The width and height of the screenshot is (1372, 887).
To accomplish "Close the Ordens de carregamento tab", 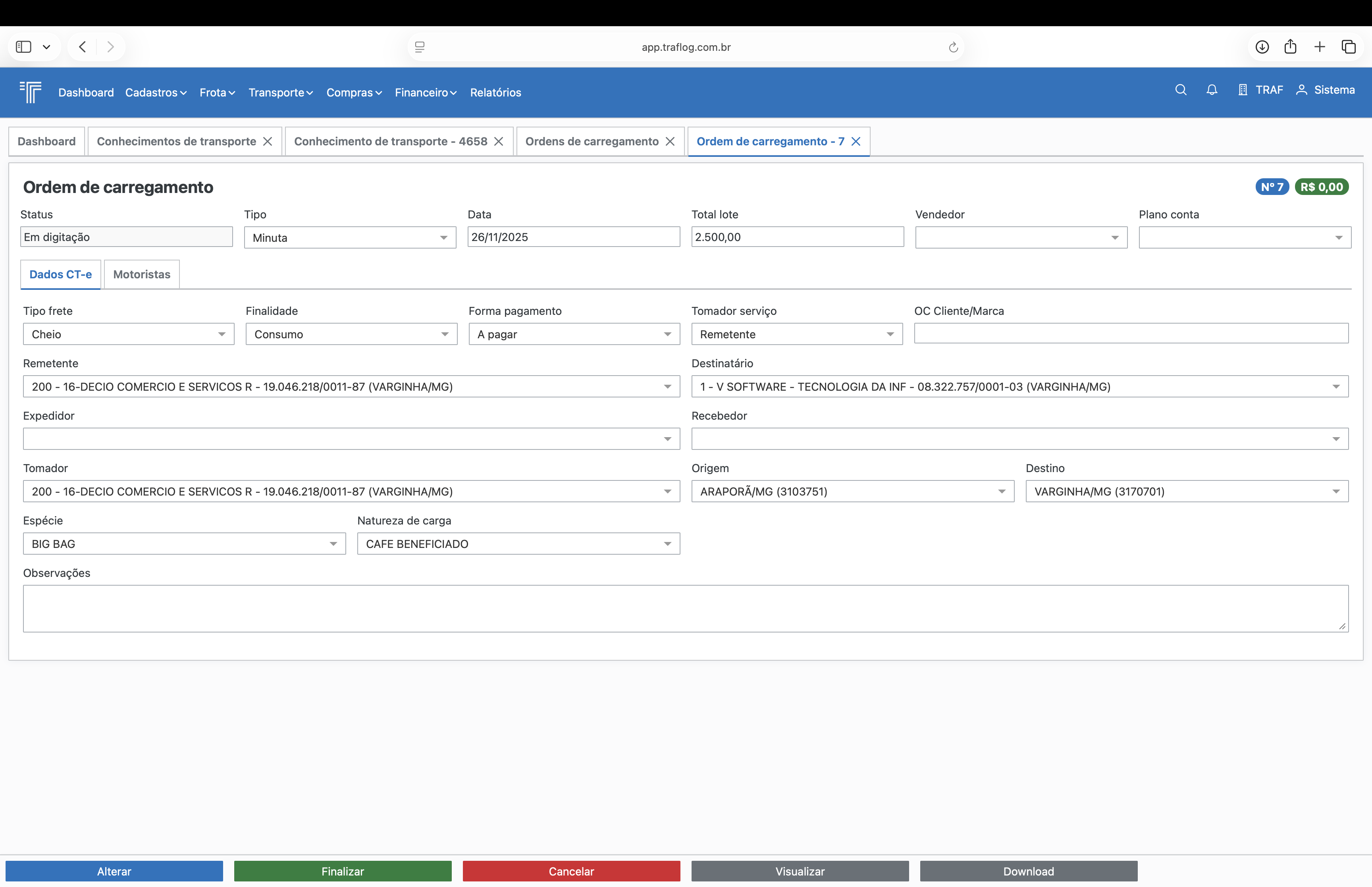I will (670, 142).
